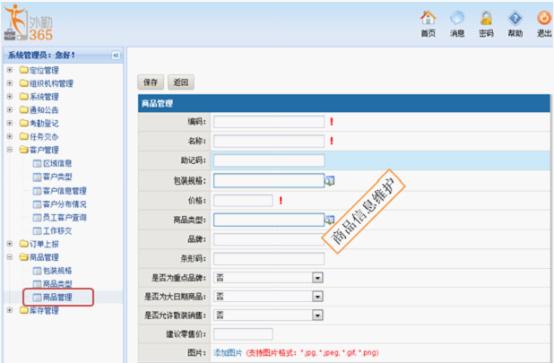Collapse the 客户管理 tree node

coord(10,150)
